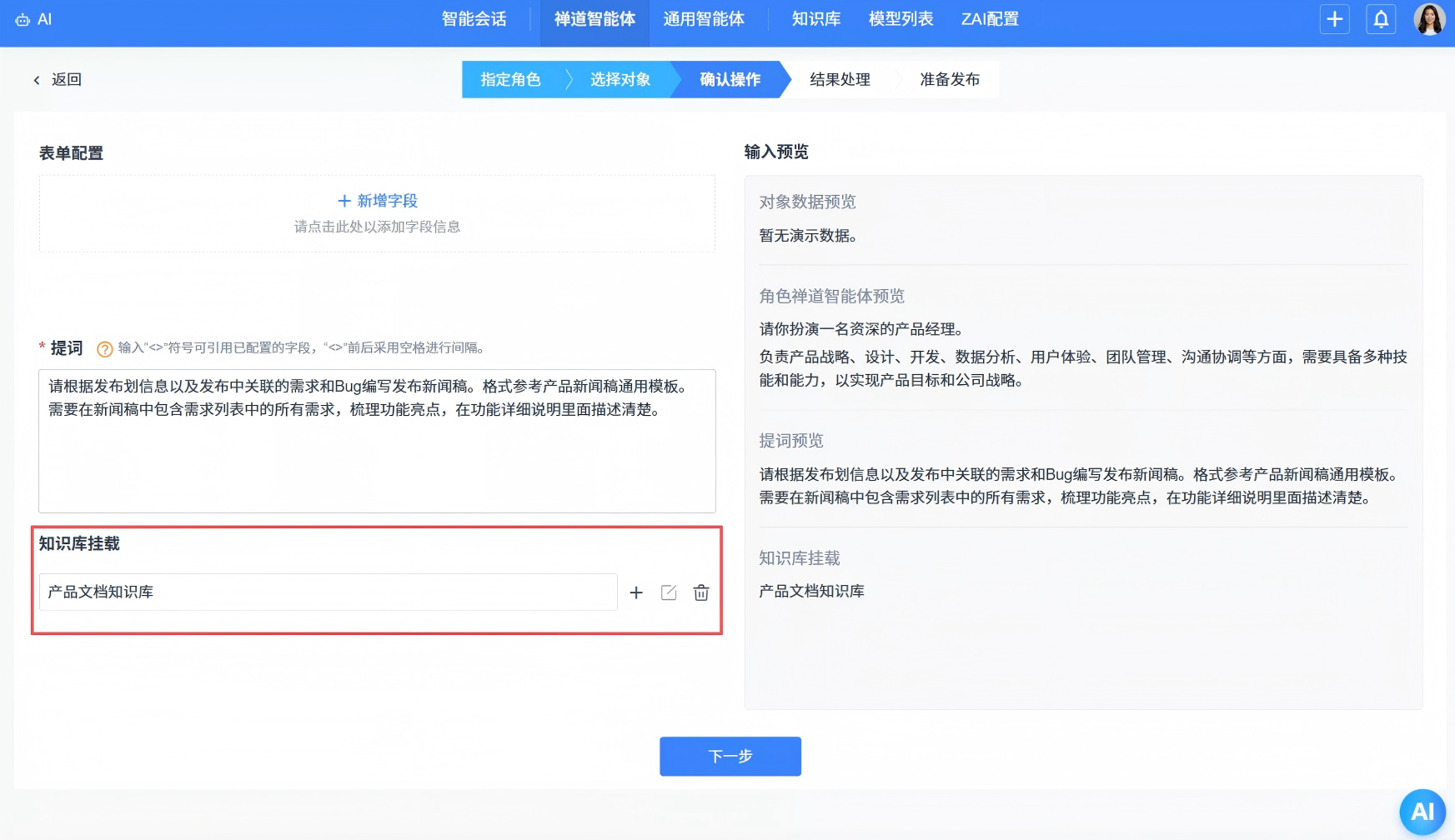
Task: Click the floating AI assistant button
Action: 1422,811
